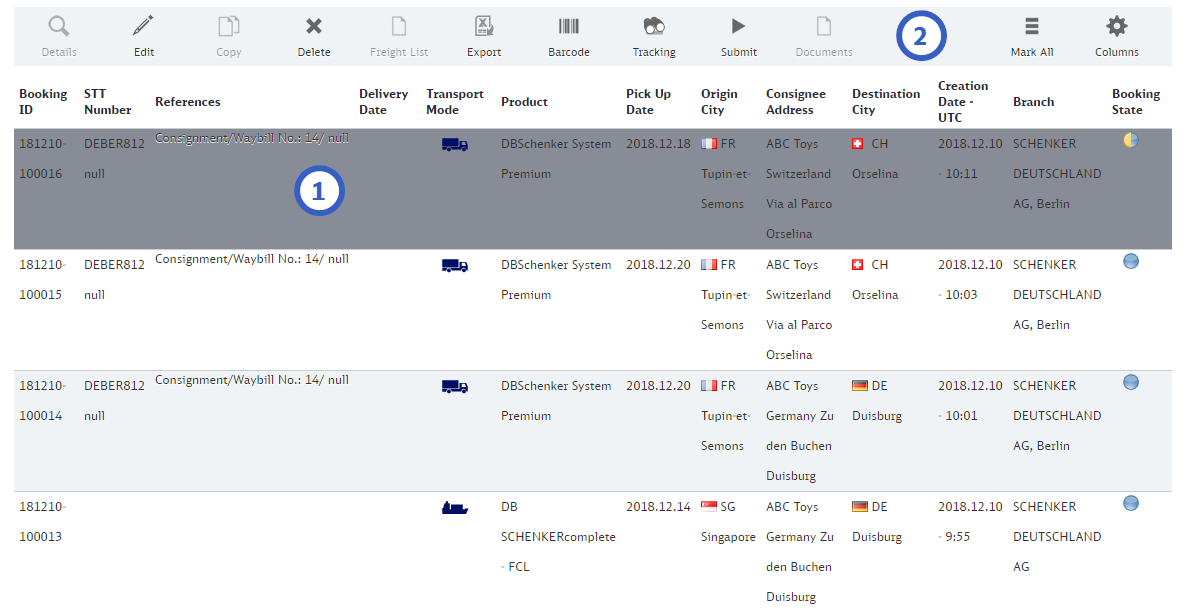The height and width of the screenshot is (612, 1189).
Task: Sort by Destination City header
Action: click(886, 102)
